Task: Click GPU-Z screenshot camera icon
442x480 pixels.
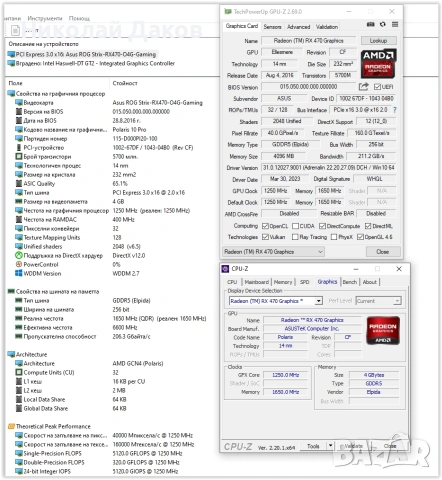Action: pos(370,24)
